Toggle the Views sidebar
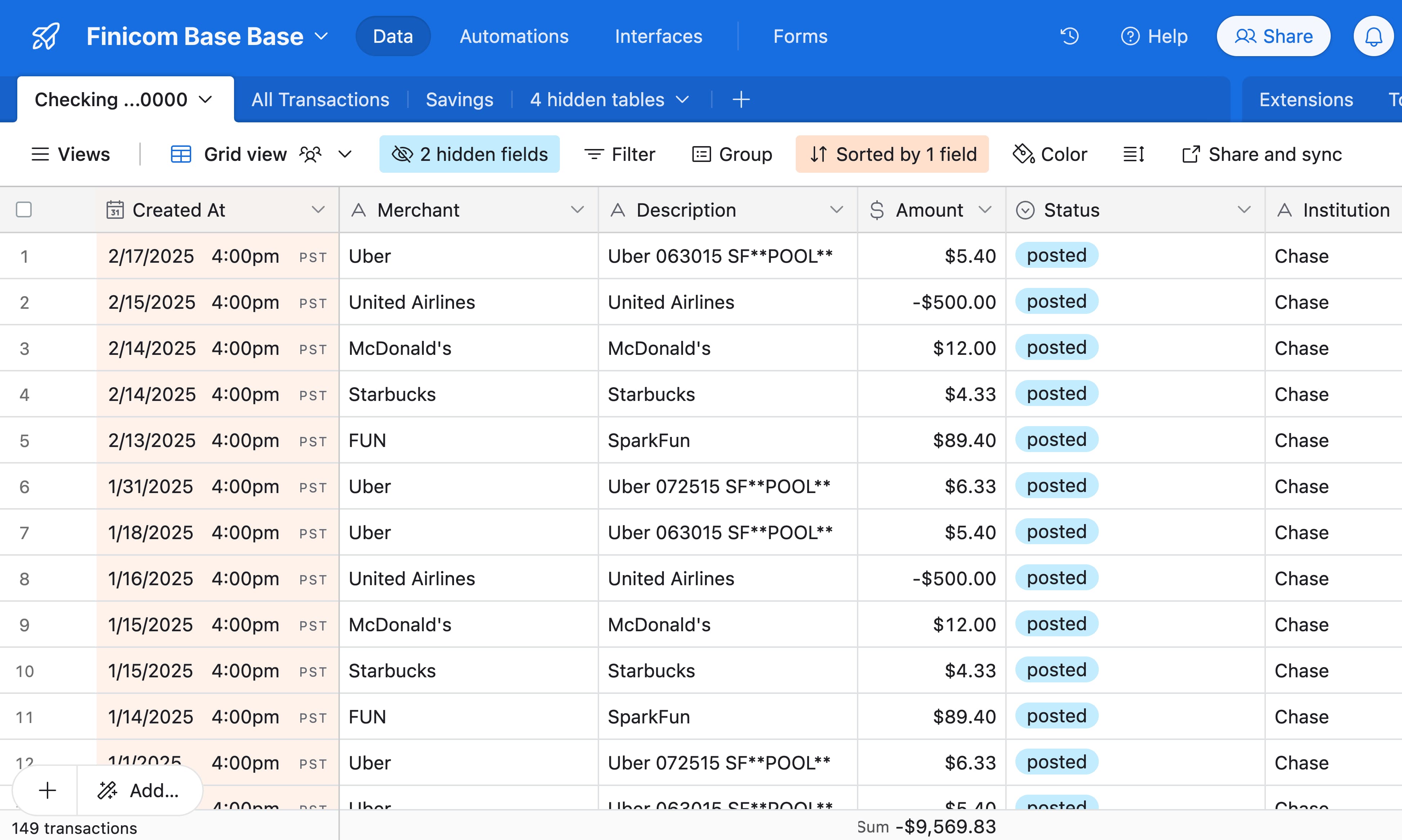 click(70, 154)
